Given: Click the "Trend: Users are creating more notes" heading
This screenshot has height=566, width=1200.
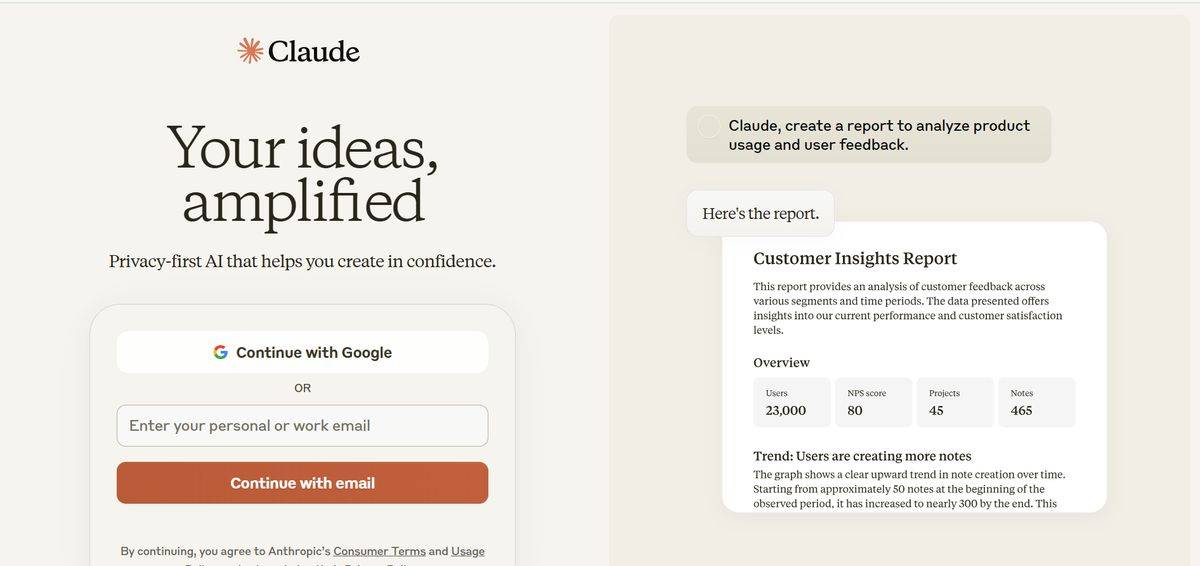Looking at the screenshot, I should click(862, 456).
